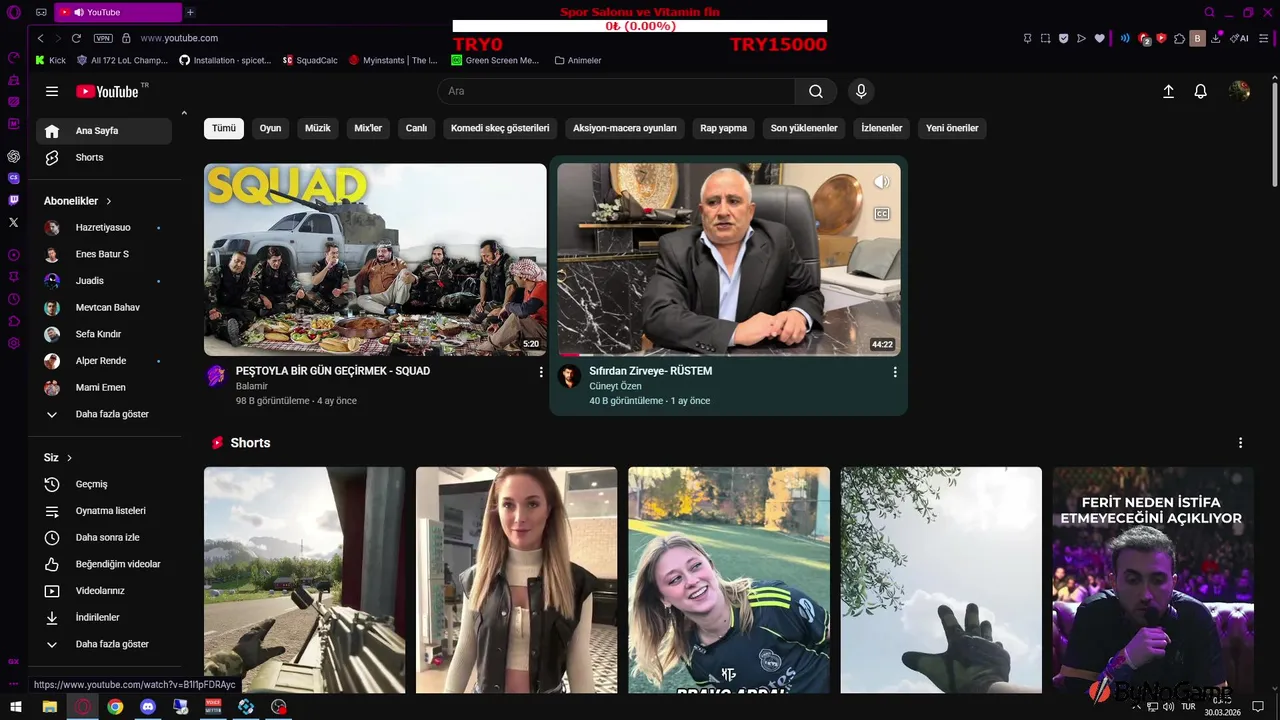The height and width of the screenshot is (720, 1280).
Task: Open File Explorer from the taskbar
Action: [49, 707]
